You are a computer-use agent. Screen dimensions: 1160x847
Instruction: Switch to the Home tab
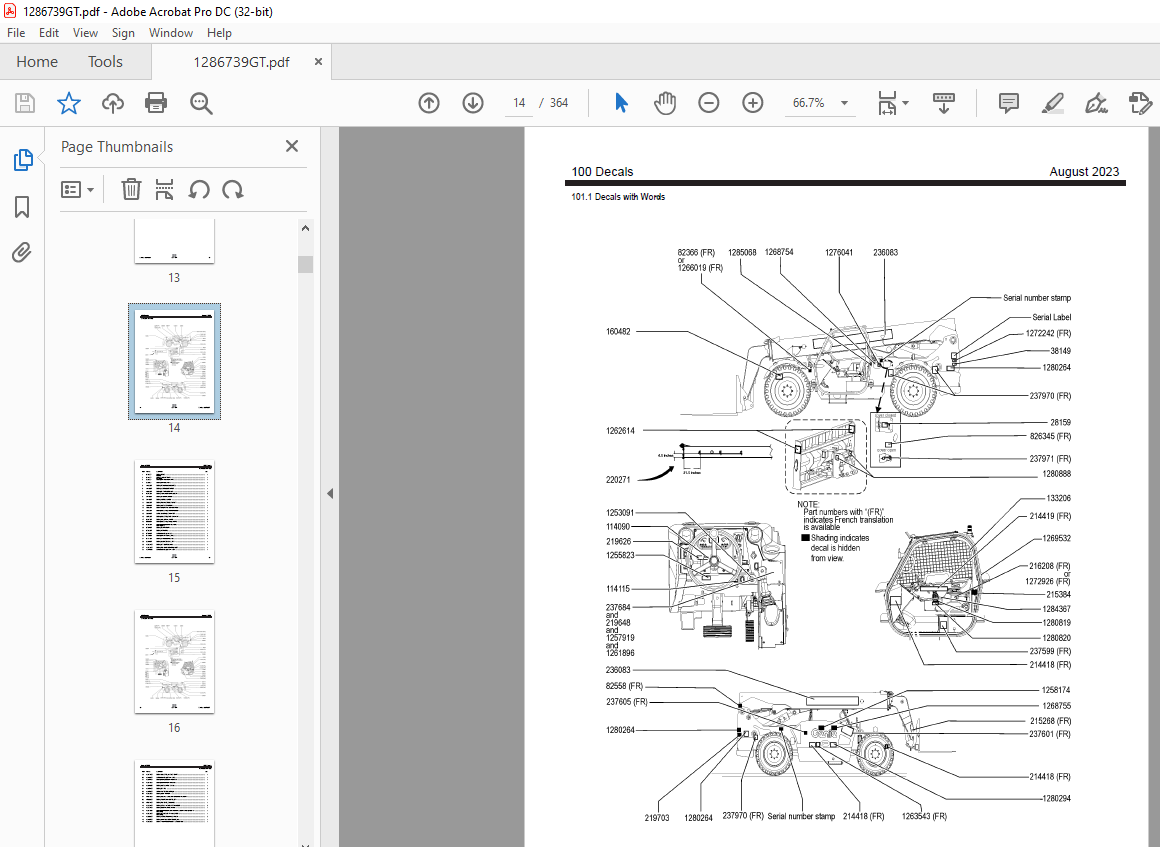[x=37, y=61]
